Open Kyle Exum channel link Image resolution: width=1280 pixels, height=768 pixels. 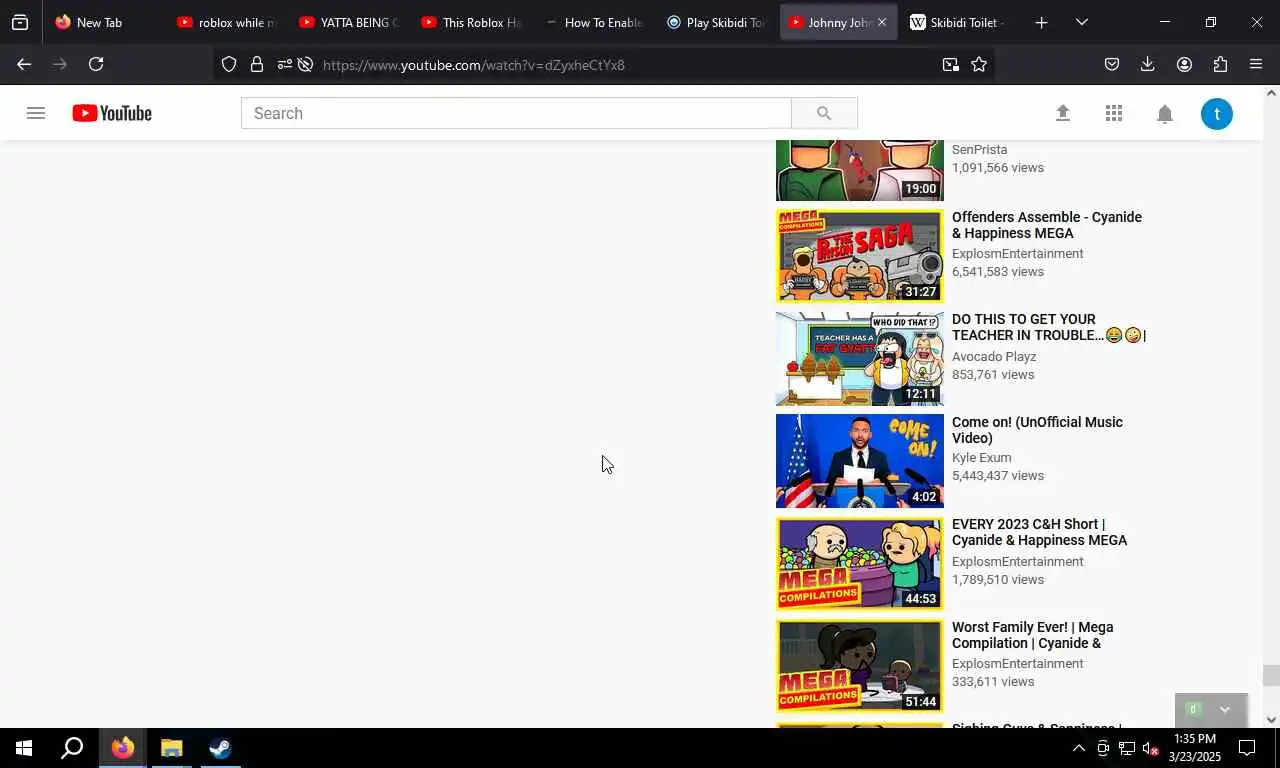[982, 458]
